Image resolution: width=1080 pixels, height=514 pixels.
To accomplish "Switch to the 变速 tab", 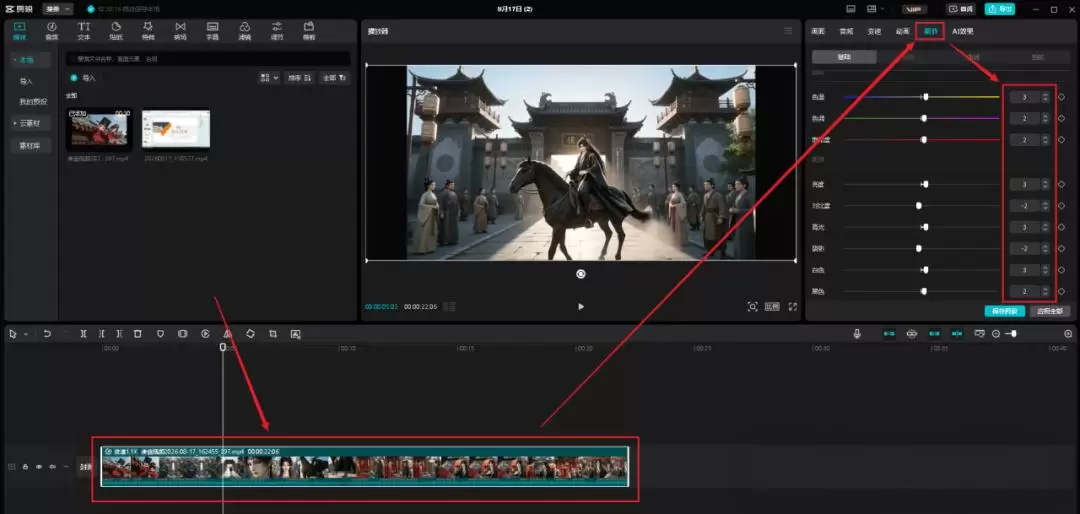I will [874, 31].
